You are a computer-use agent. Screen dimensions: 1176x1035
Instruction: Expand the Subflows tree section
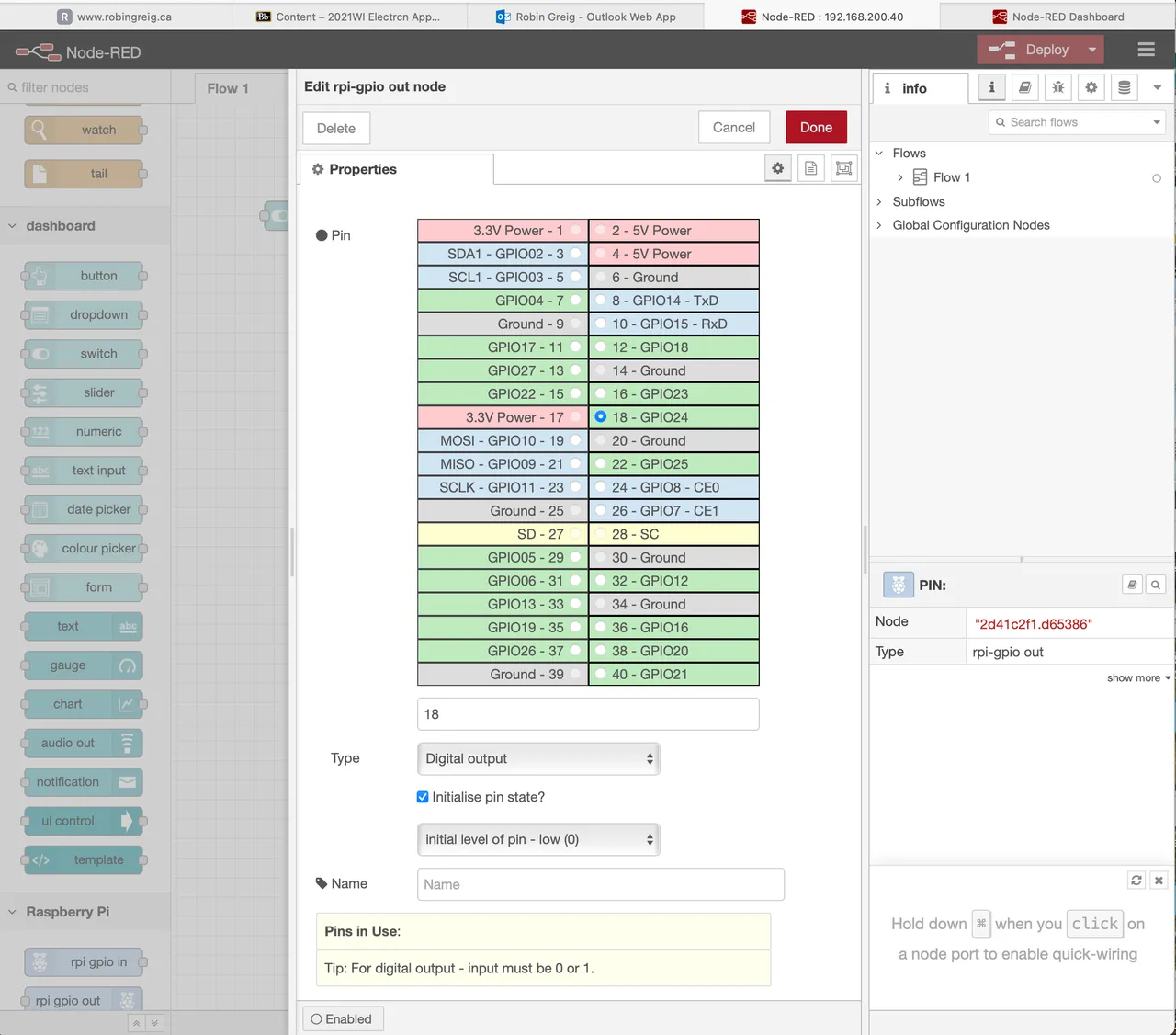(x=879, y=201)
